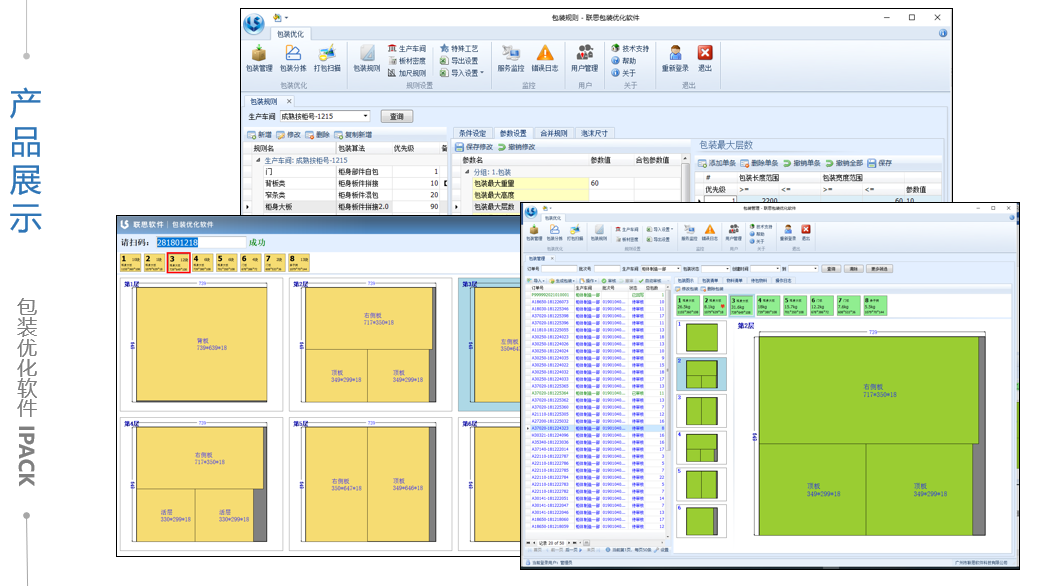The height and width of the screenshot is (586, 1061).
Task: Click 技术支持 in the 包装规则 window ribbon
Action: tap(630, 48)
